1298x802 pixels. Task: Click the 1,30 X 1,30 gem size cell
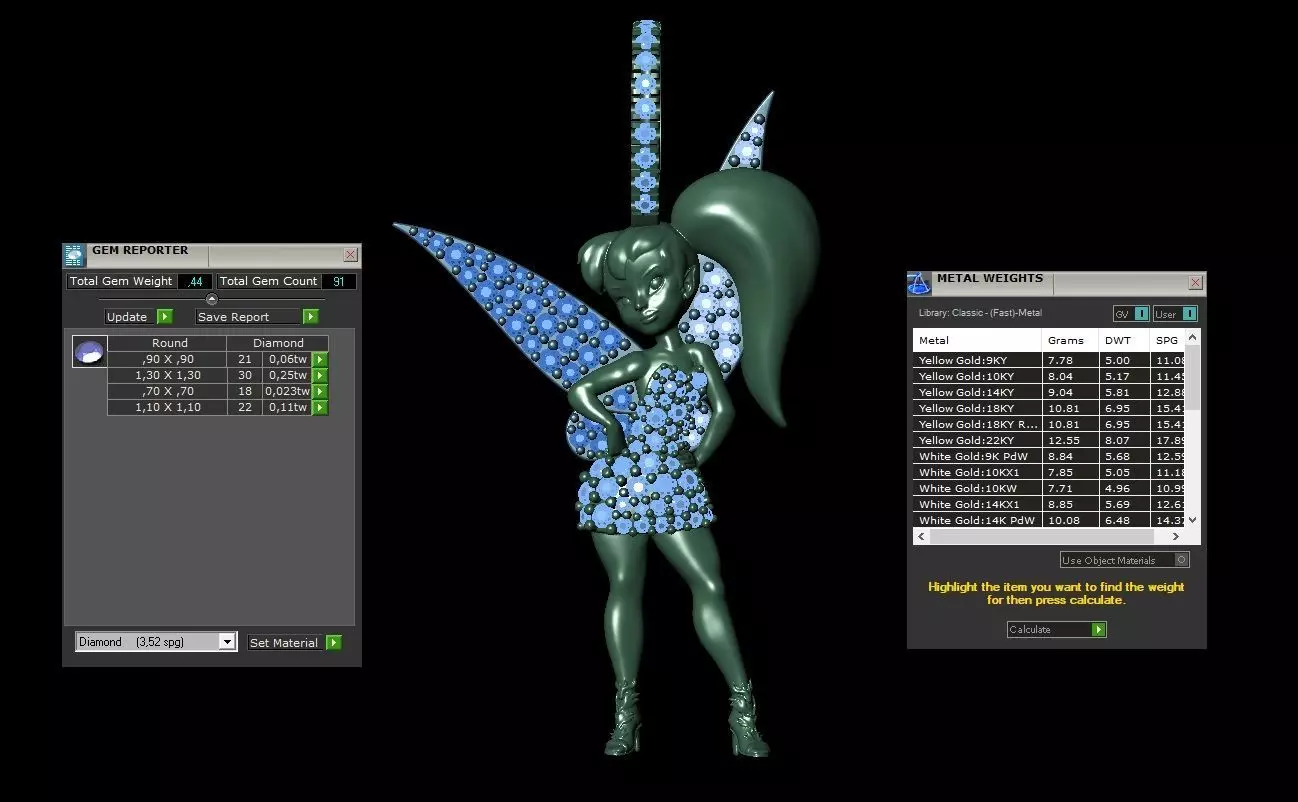[167, 375]
